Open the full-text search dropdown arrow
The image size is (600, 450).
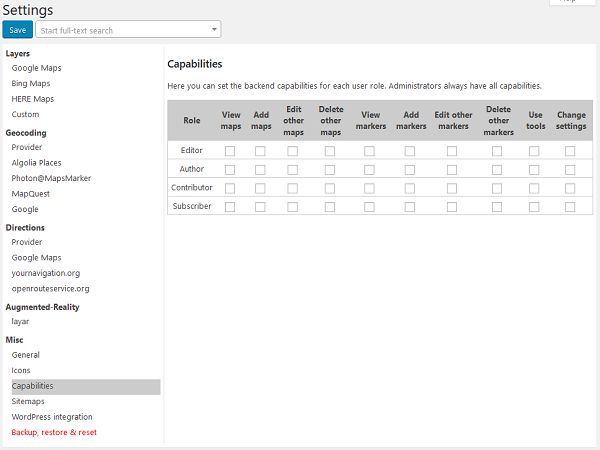pos(214,30)
